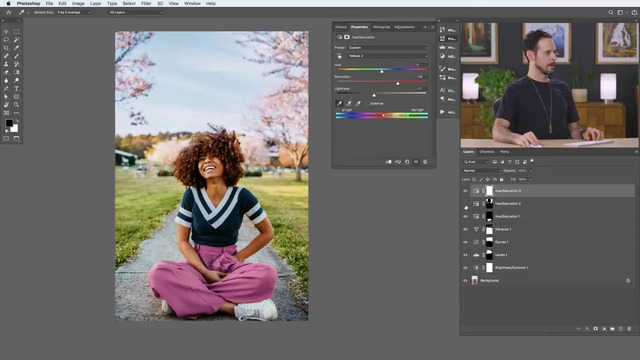Screen dimensions: 640x360
Task: Add a layer style (fx)
Action: (x=587, y=329)
